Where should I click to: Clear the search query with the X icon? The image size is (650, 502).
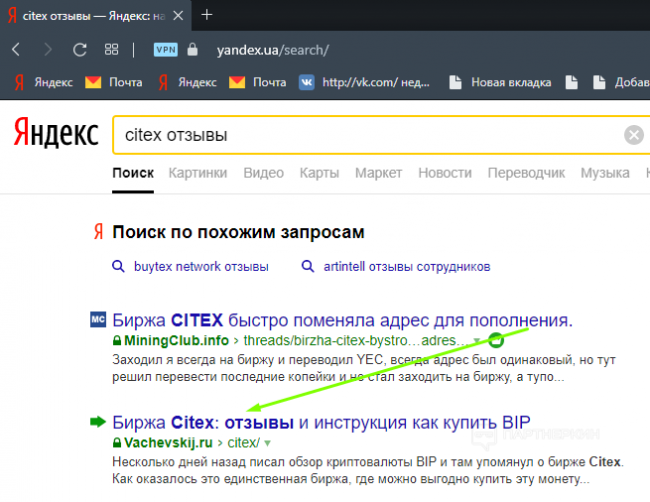634,134
